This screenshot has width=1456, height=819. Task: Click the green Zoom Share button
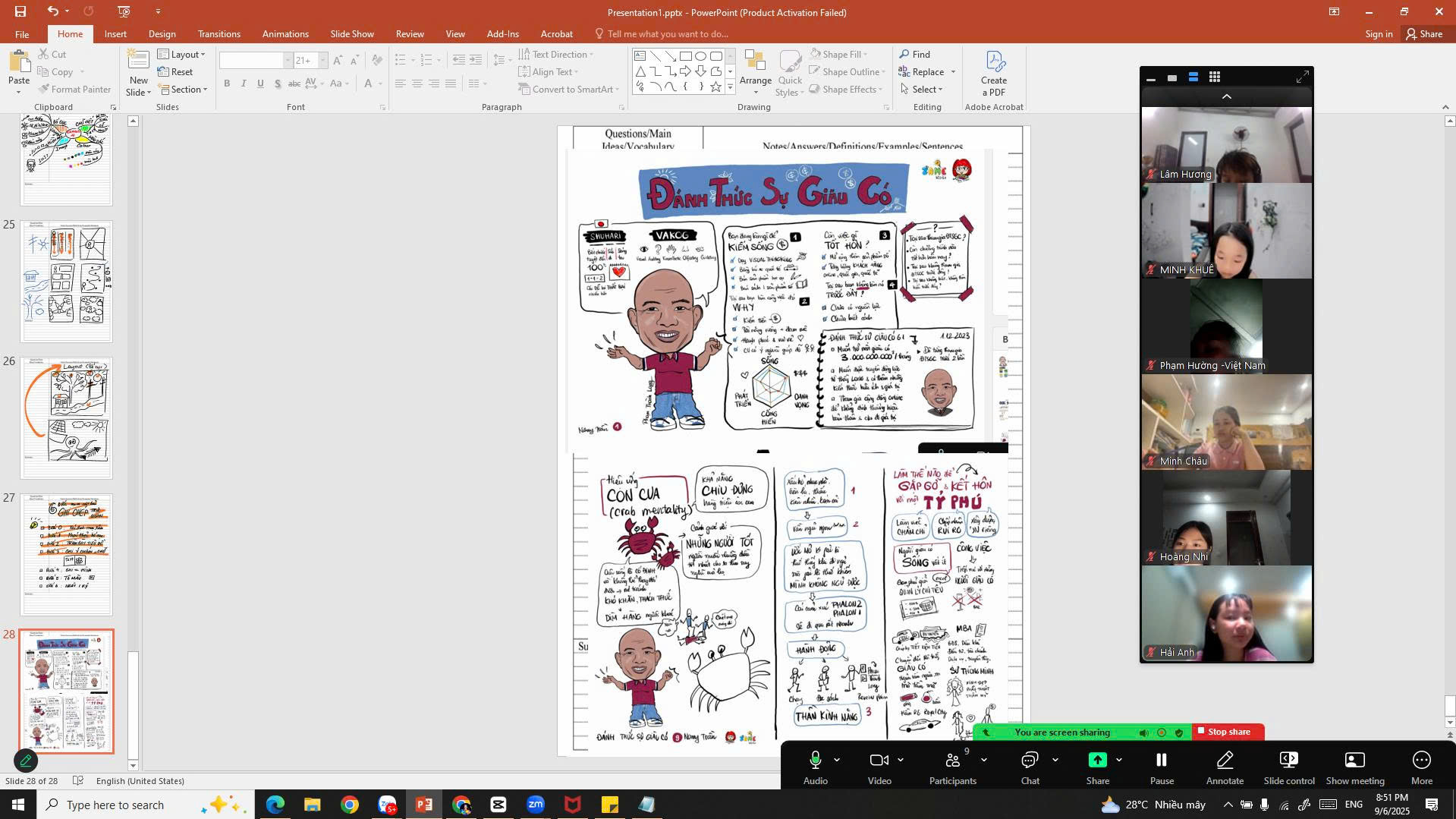(x=1097, y=760)
